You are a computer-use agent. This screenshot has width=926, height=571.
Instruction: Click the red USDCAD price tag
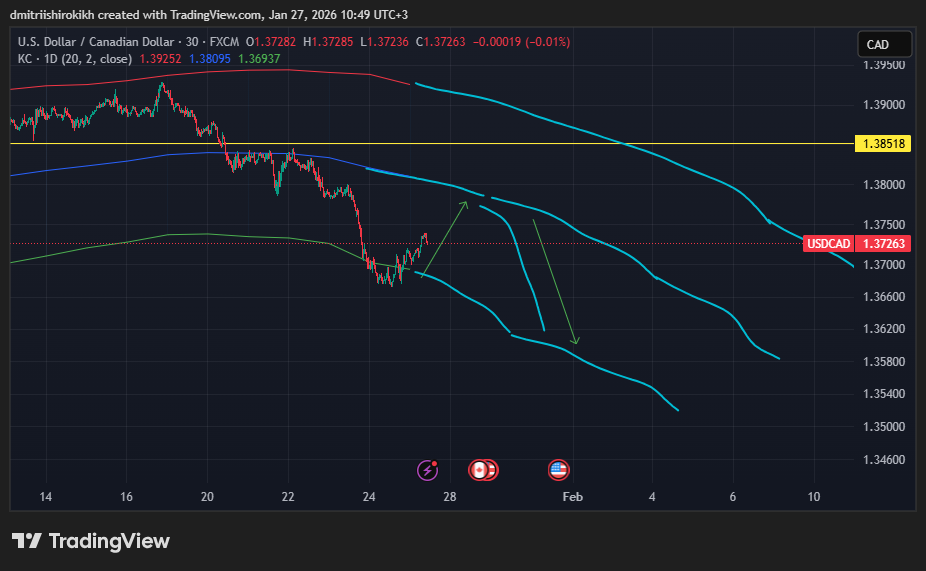[x=829, y=243]
